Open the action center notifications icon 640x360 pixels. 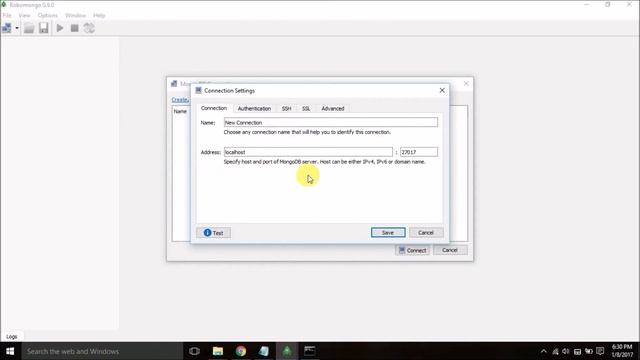[600, 351]
